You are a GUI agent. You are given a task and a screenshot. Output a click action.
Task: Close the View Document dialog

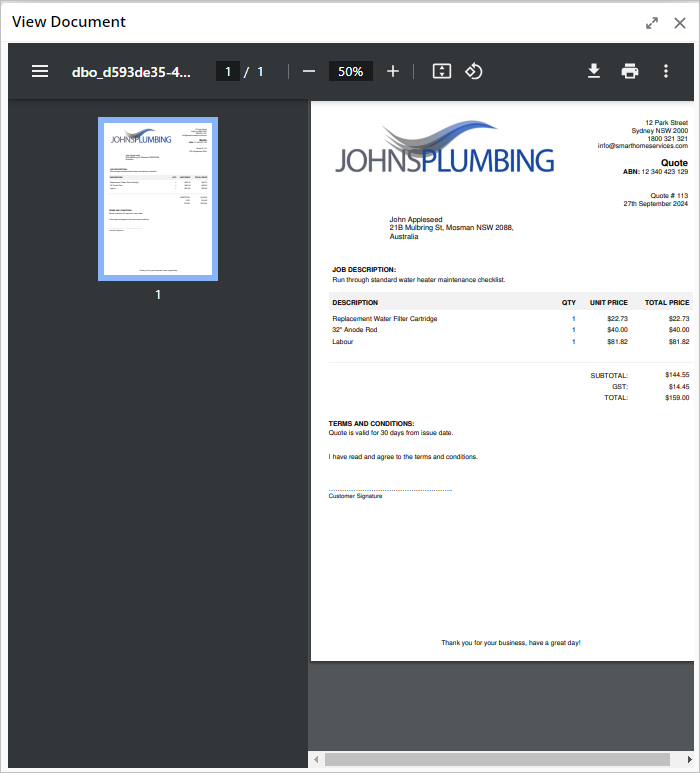pyautogui.click(x=680, y=23)
